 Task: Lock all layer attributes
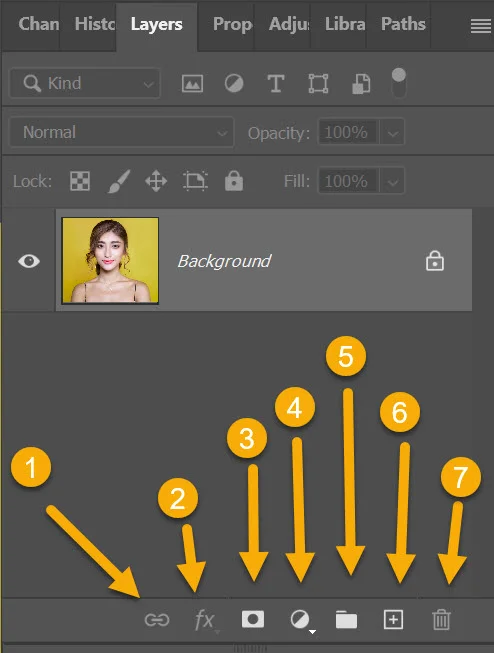(x=234, y=181)
